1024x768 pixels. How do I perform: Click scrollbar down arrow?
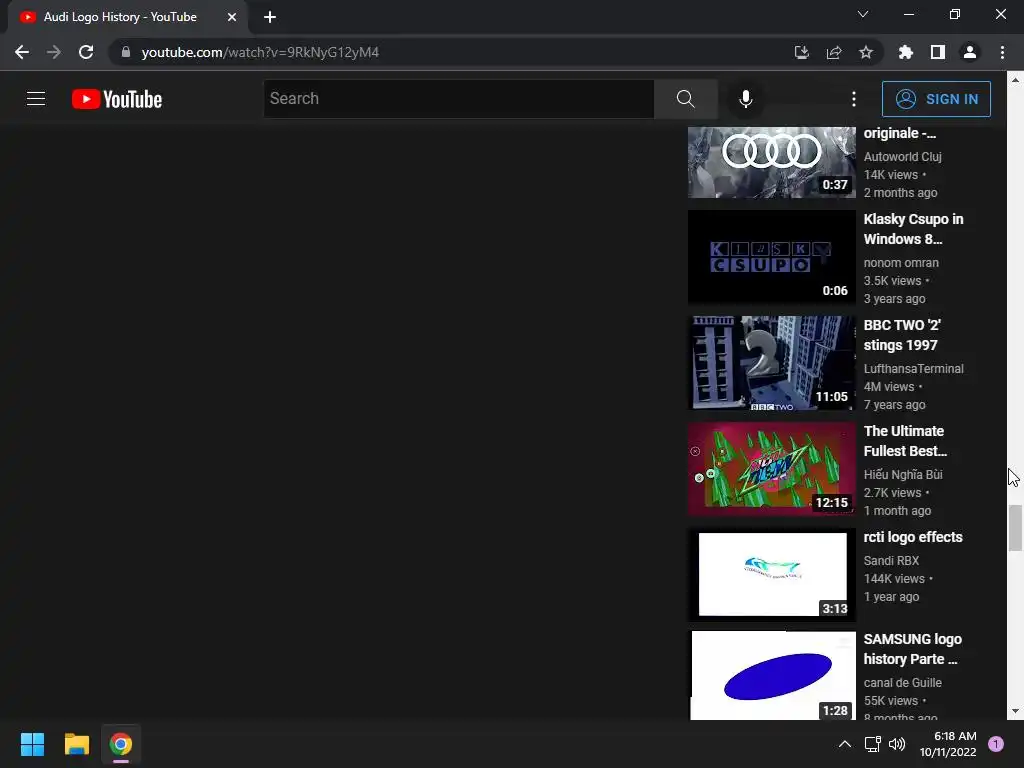pyautogui.click(x=1015, y=711)
